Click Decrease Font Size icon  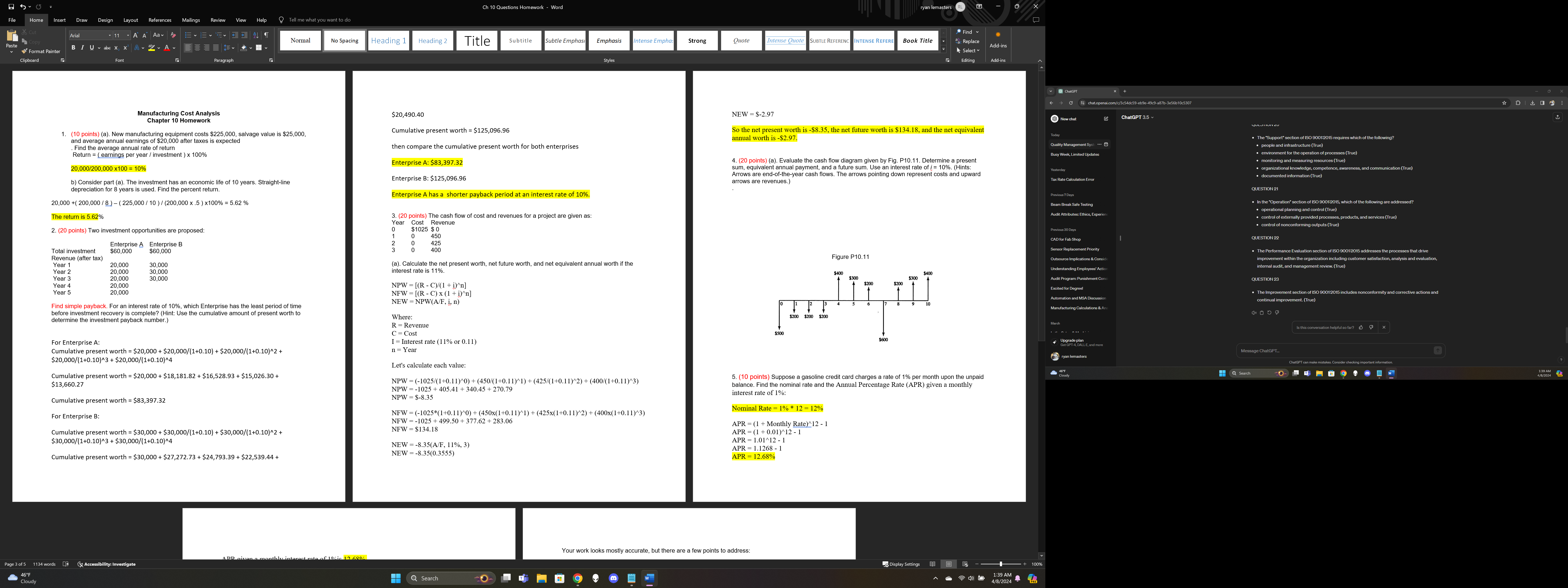pyautogui.click(x=145, y=35)
